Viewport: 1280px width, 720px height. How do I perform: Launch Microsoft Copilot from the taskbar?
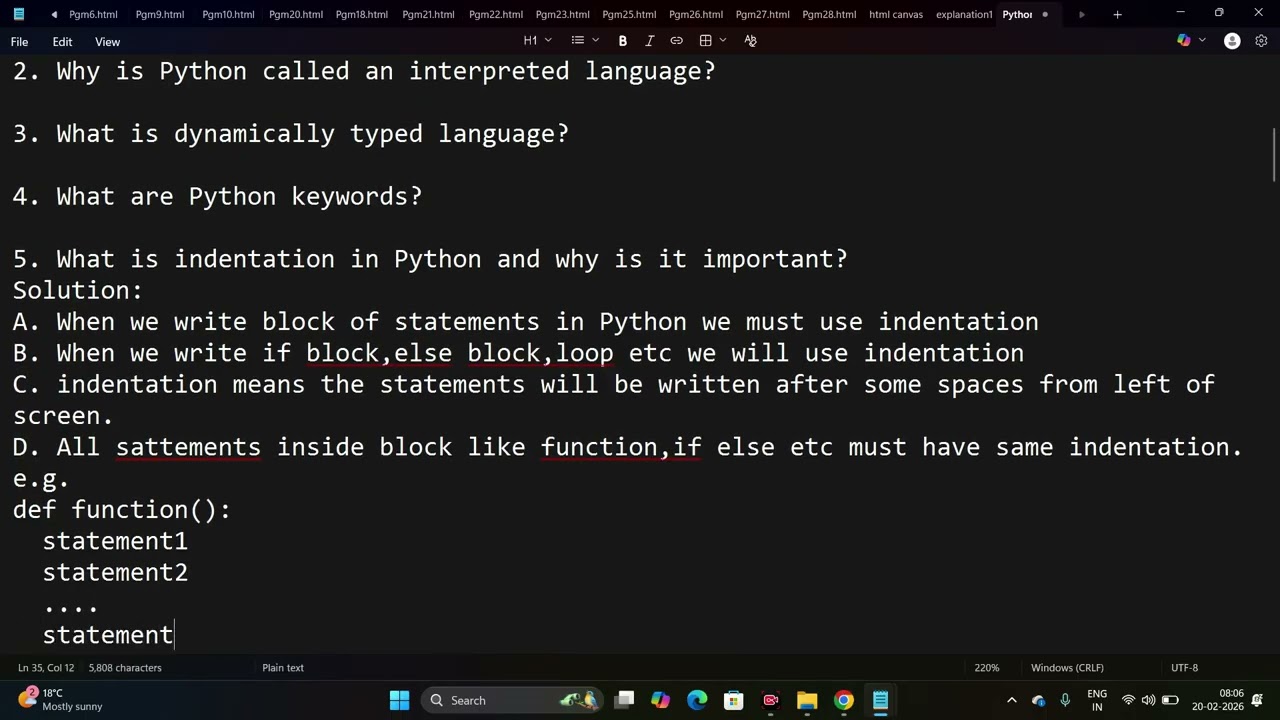pyautogui.click(x=660, y=700)
